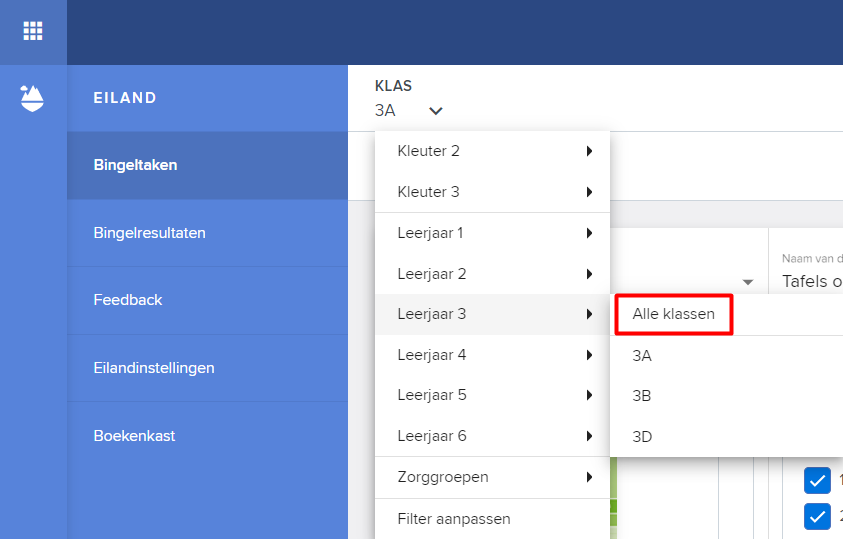Click the Eiland island icon in the sidebar
Image resolution: width=843 pixels, height=539 pixels.
32,98
